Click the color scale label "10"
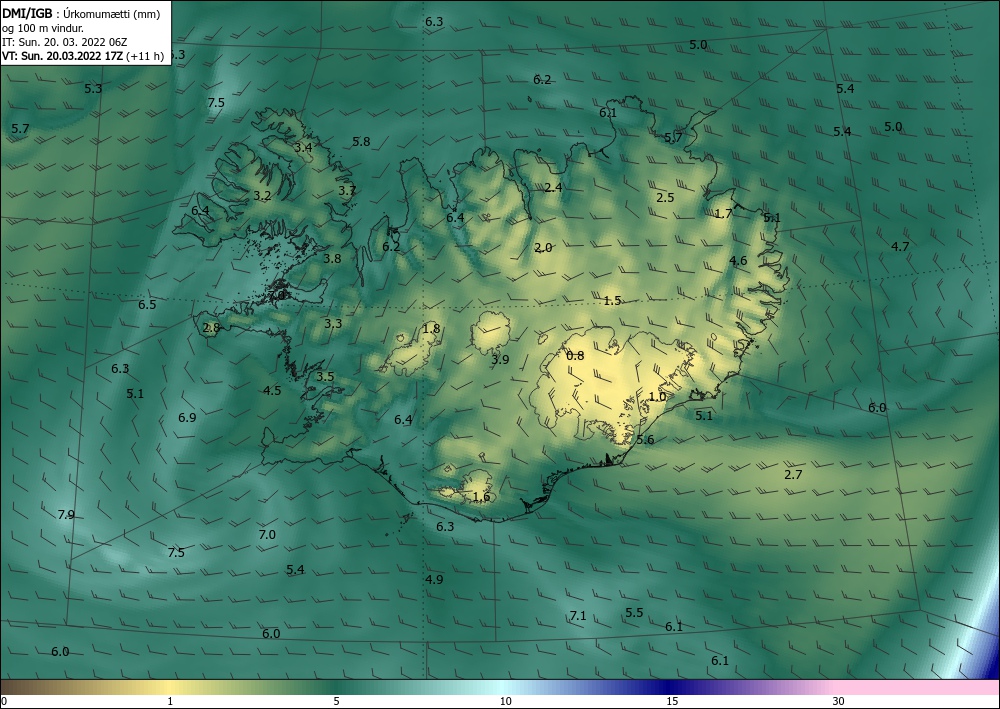This screenshot has height=709, width=1000. point(506,701)
